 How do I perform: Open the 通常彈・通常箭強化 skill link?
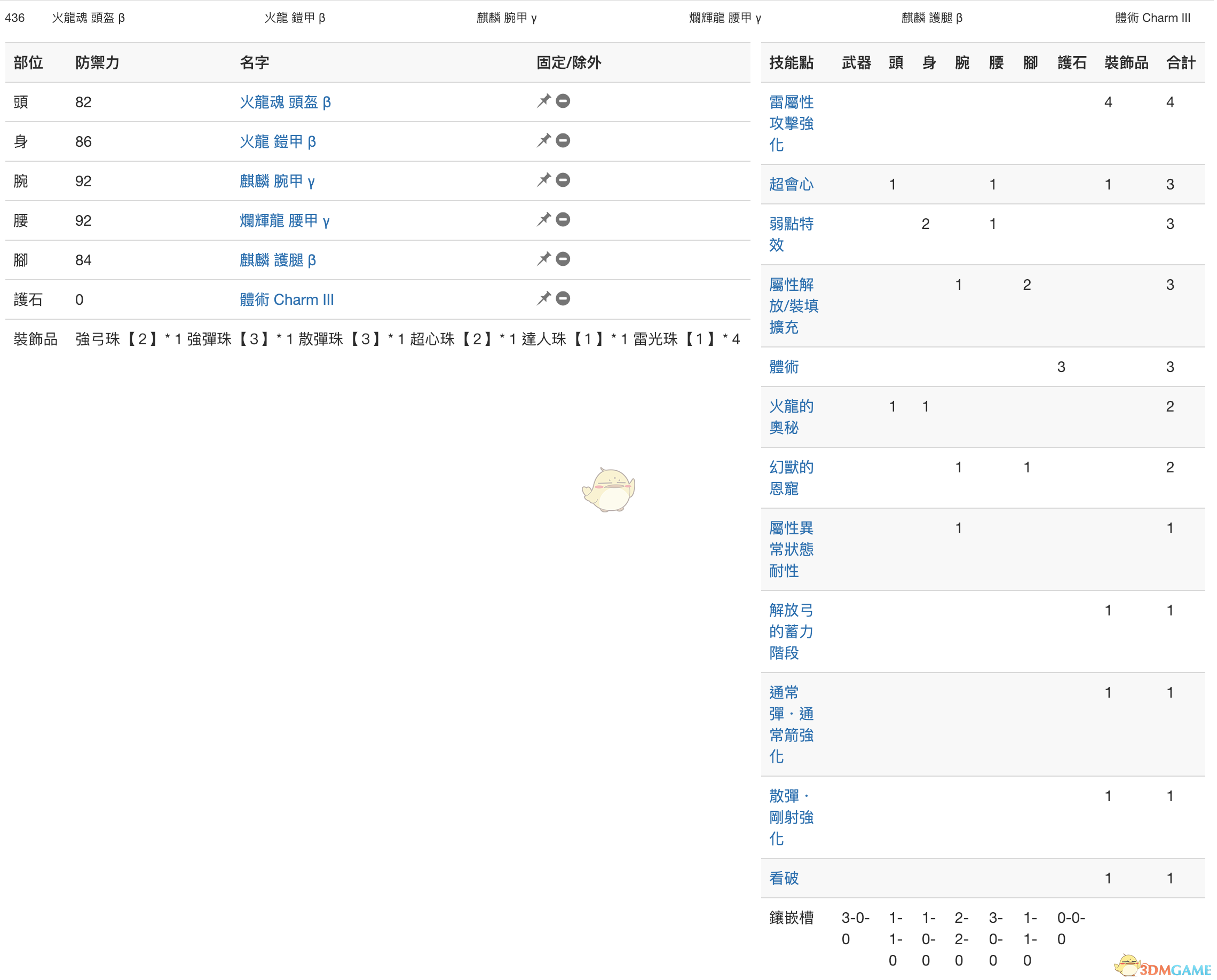(x=792, y=725)
